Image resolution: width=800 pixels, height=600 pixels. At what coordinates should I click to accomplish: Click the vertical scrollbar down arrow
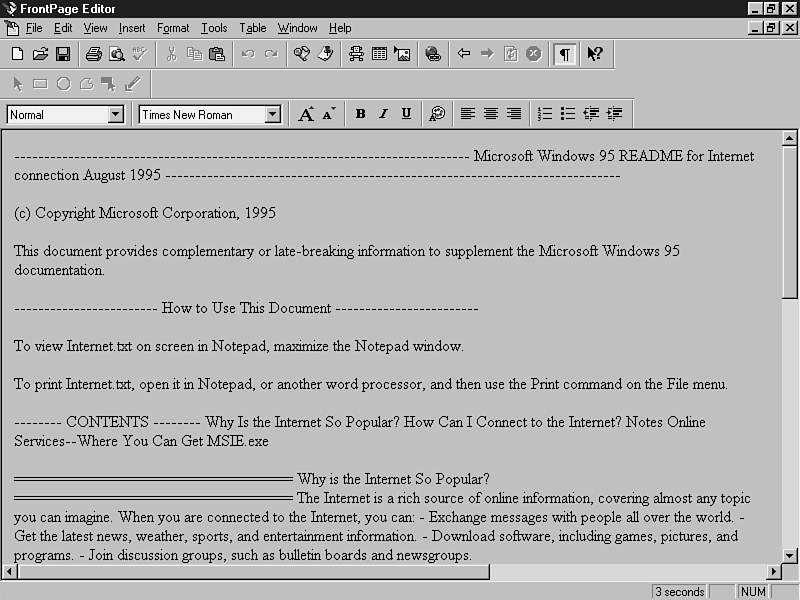pos(789,556)
